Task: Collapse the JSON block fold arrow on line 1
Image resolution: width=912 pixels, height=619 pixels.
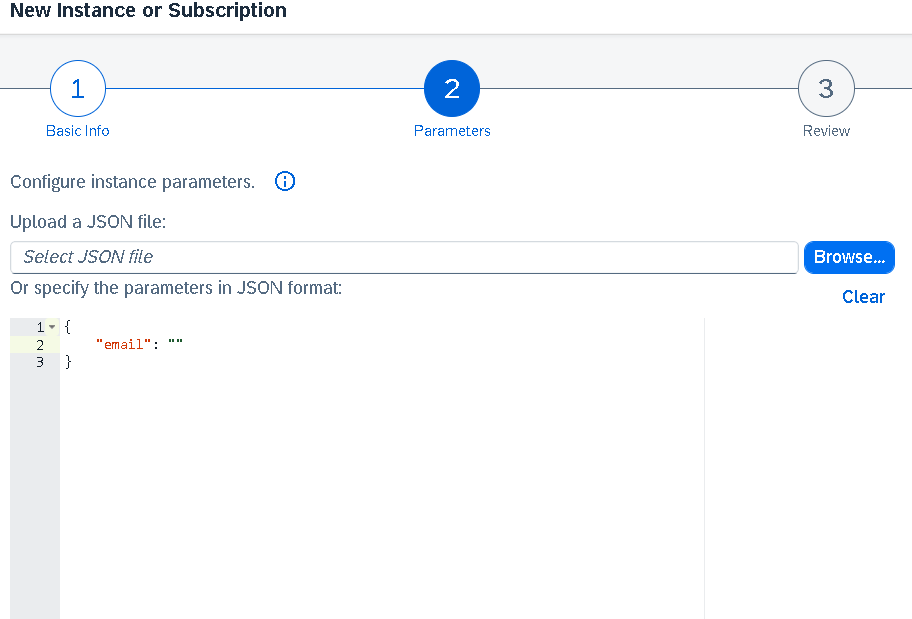Action: coord(52,328)
